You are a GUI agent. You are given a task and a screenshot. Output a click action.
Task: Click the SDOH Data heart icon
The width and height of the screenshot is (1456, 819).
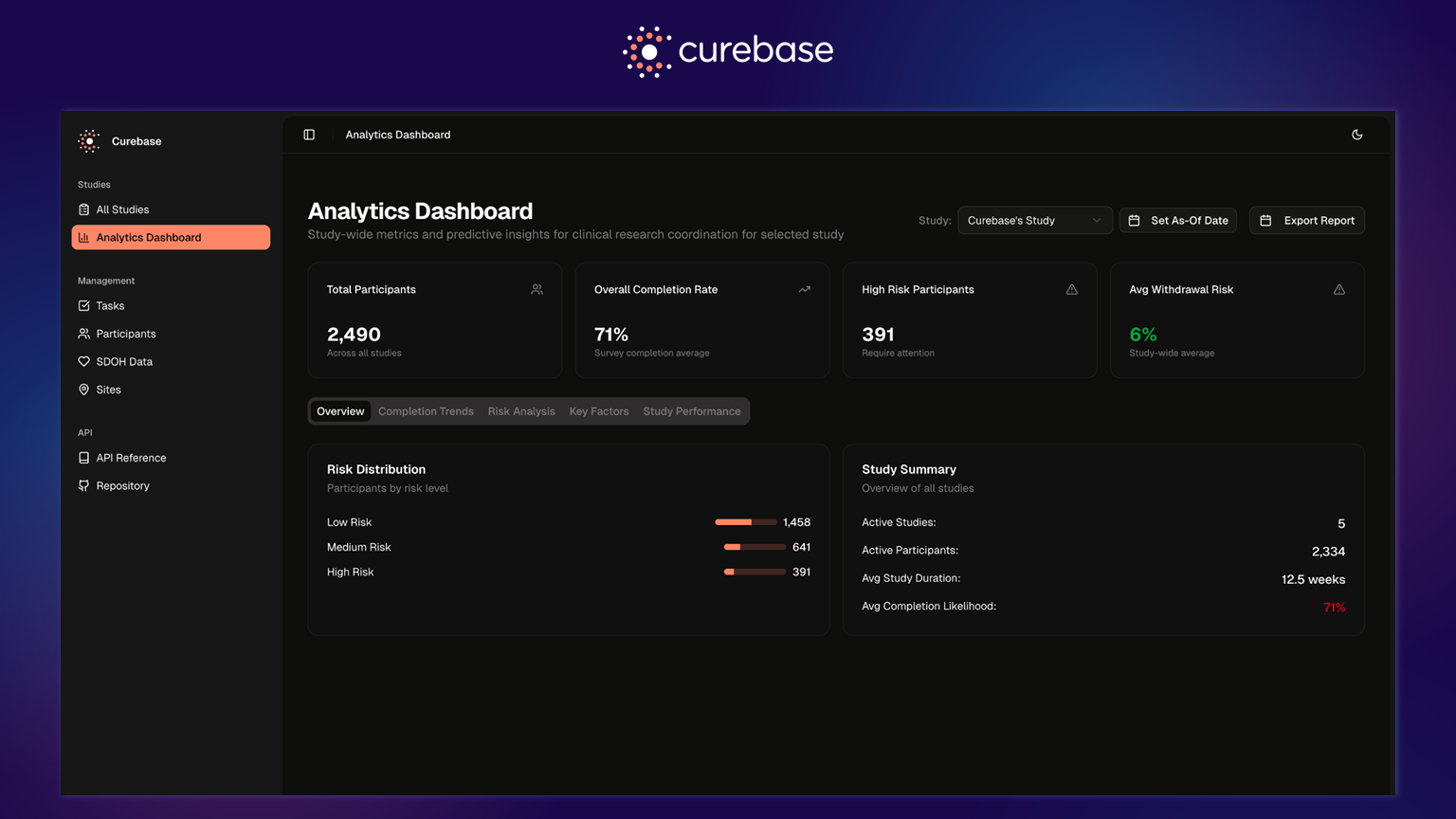point(84,362)
